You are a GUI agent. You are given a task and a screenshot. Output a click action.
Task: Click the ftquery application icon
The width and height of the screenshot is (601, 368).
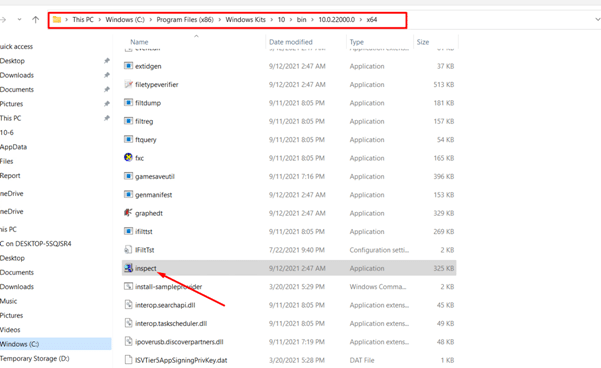128,140
